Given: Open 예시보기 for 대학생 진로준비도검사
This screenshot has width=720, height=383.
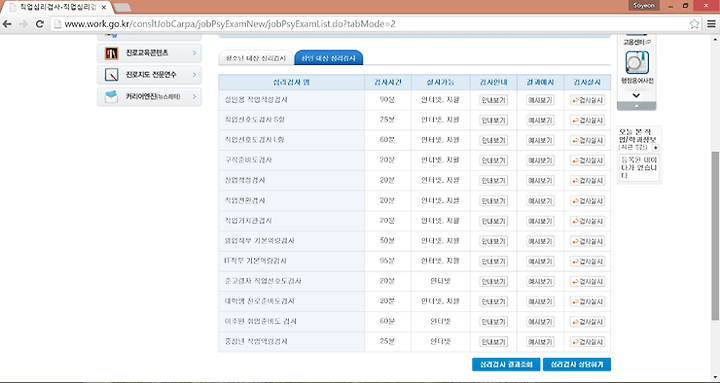Looking at the screenshot, I should point(540,302).
